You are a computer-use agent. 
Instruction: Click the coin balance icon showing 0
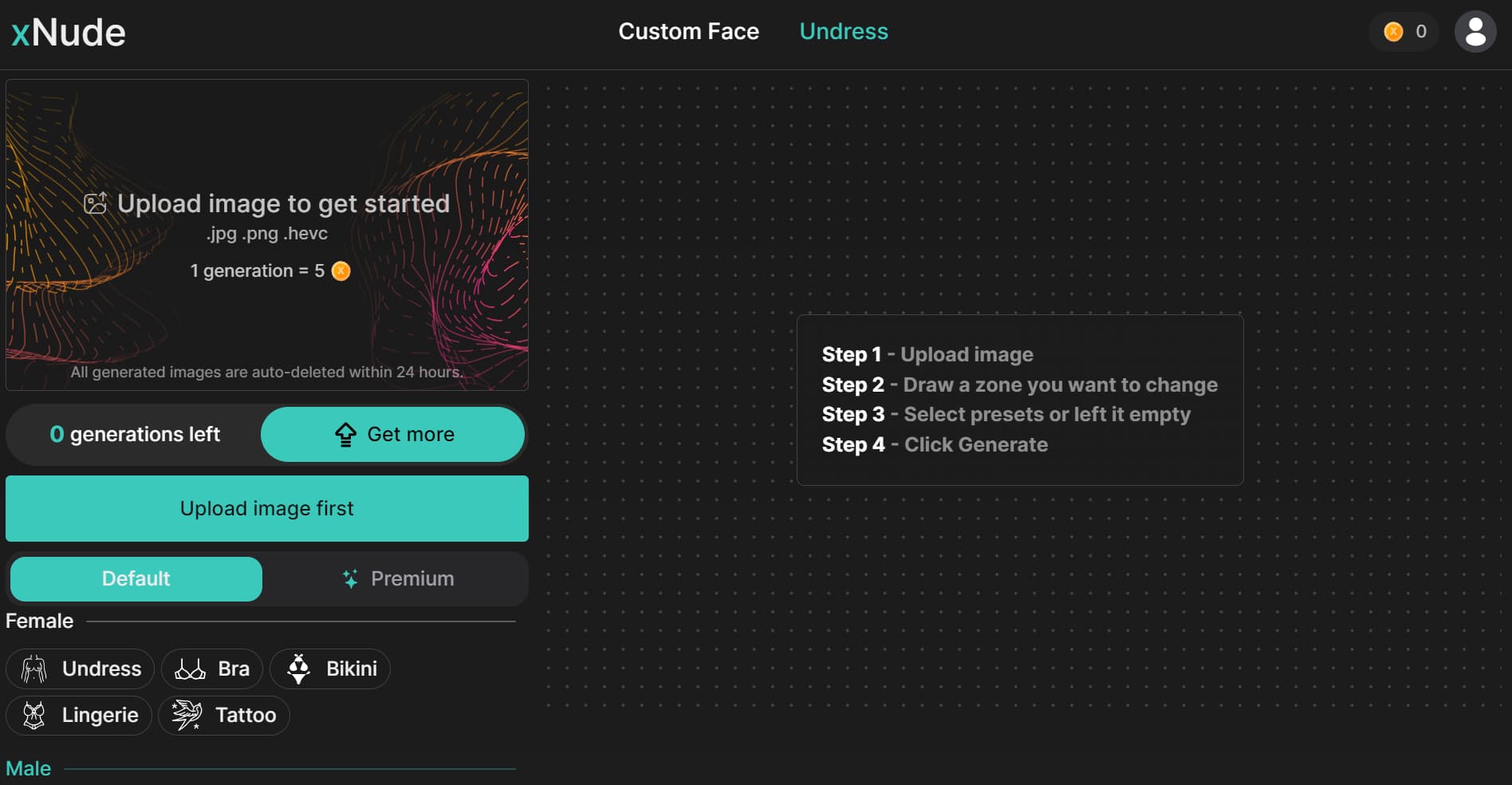coord(1393,32)
